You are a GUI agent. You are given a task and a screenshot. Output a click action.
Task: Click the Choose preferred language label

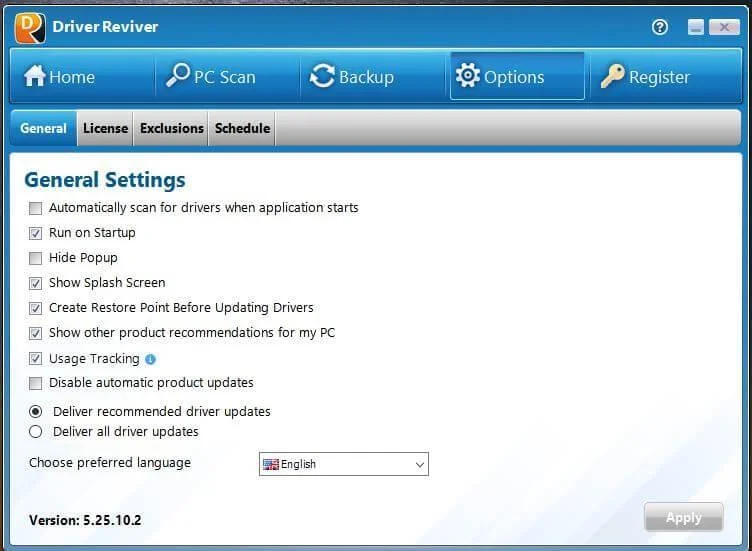coord(110,463)
